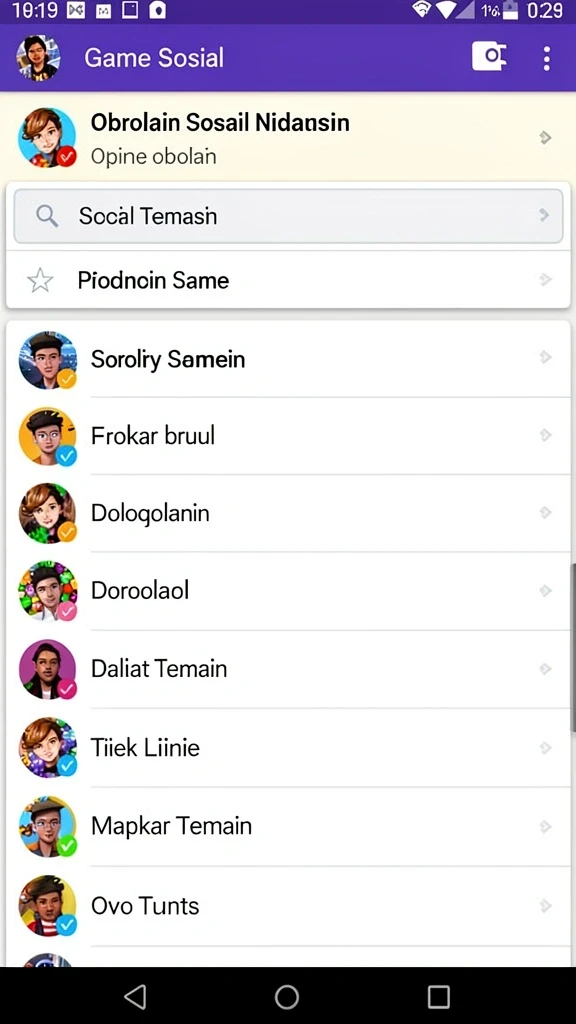Tap the blue check badge on Frokar bruul
576x1024 pixels.
66,456
